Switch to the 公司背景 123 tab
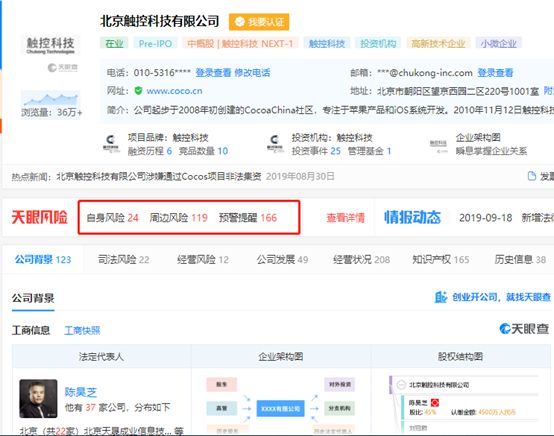The height and width of the screenshot is (436, 554). pos(43,259)
